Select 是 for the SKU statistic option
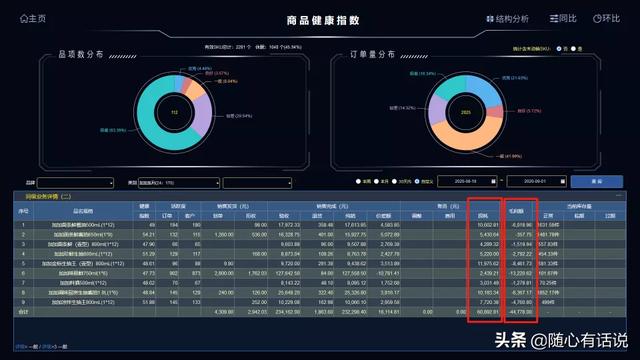640x360 pixels. 573,49
